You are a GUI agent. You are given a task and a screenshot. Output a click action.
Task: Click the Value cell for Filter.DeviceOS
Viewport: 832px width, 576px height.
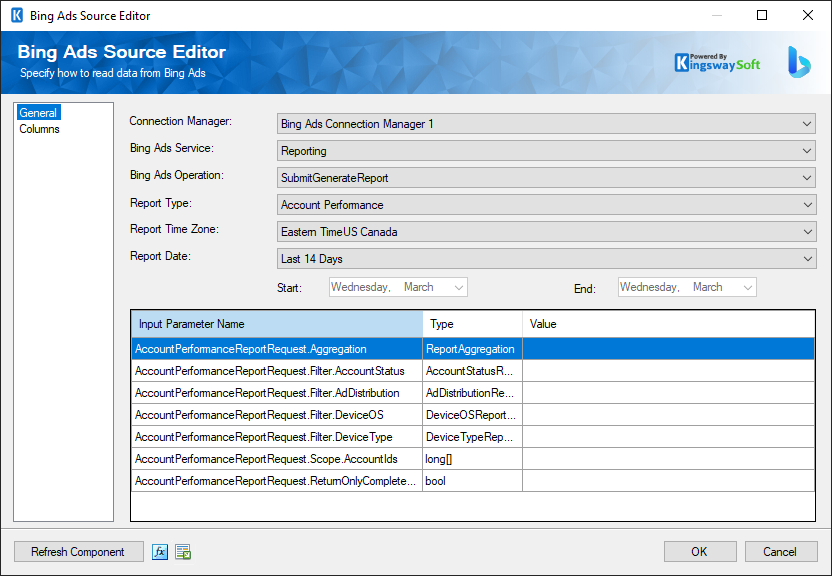pyautogui.click(x=669, y=415)
